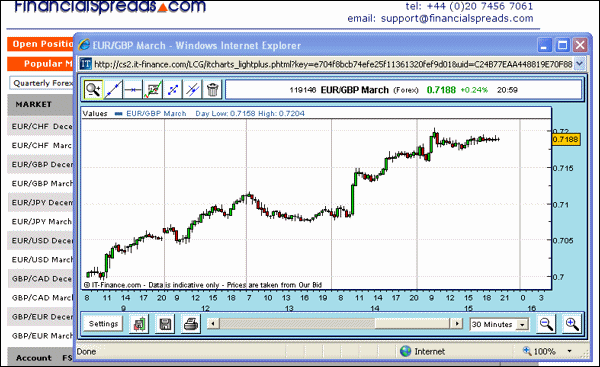Click the MARKET column header
The image size is (600, 367).
(34, 104)
